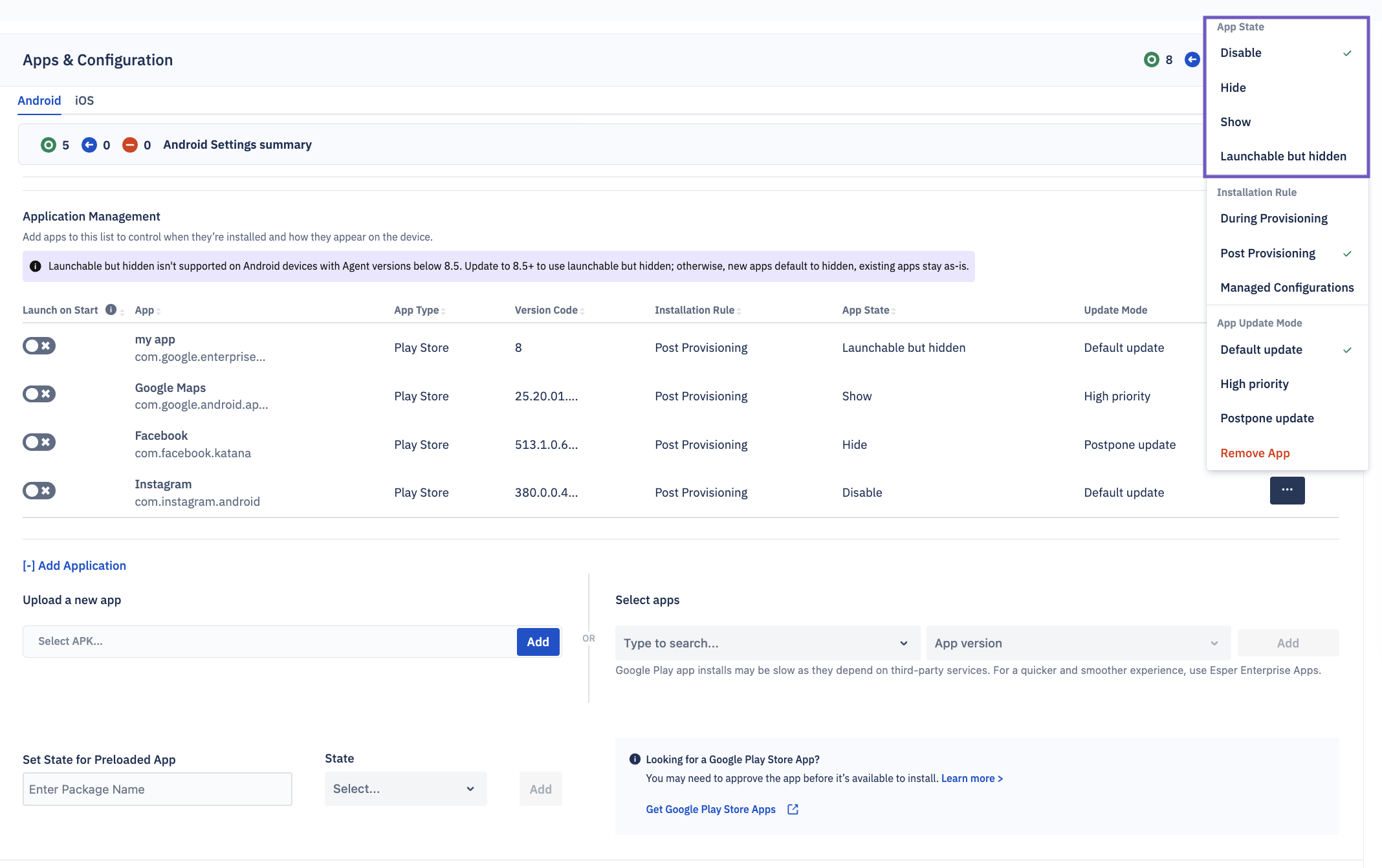Click the Update Mode column header
The height and width of the screenshot is (868, 1382).
pos(1115,310)
